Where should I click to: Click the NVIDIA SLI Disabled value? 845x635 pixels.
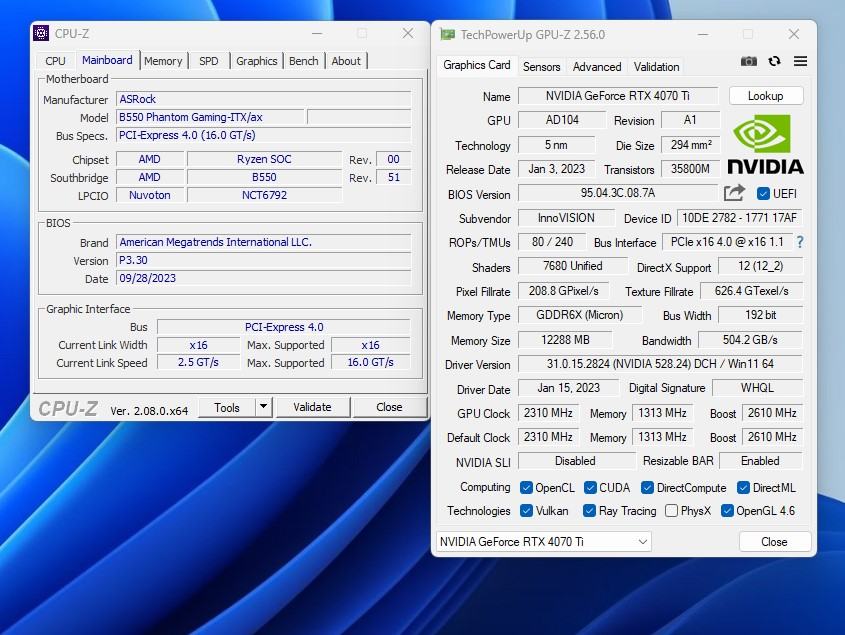(576, 461)
